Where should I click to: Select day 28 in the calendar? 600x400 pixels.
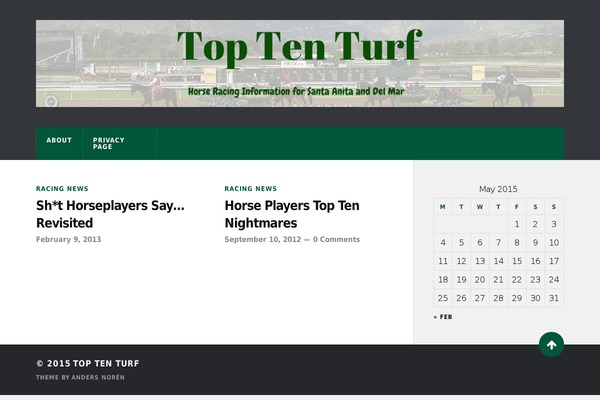(498, 298)
